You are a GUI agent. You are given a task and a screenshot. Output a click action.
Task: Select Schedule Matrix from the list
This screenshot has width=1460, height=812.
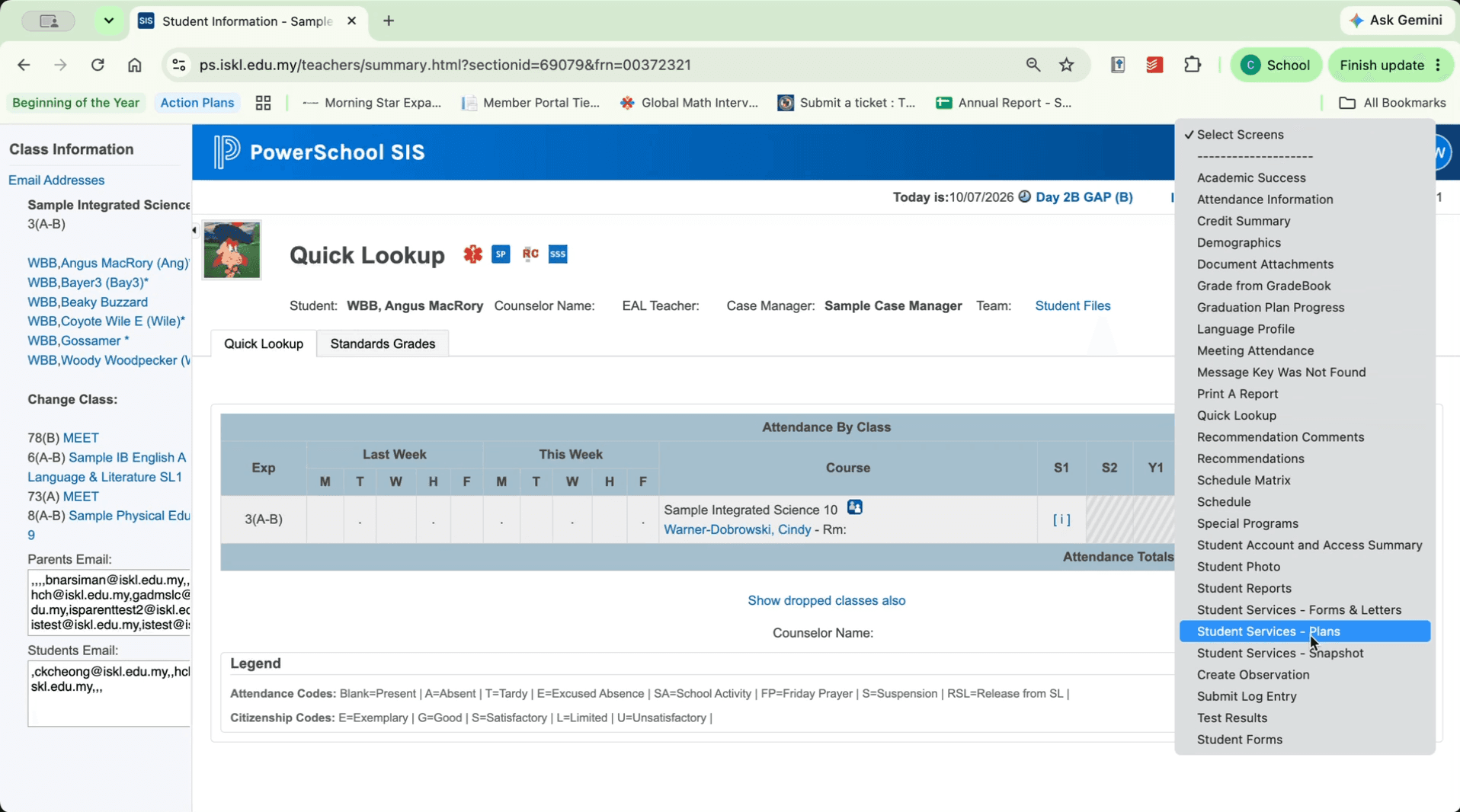(x=1305, y=480)
